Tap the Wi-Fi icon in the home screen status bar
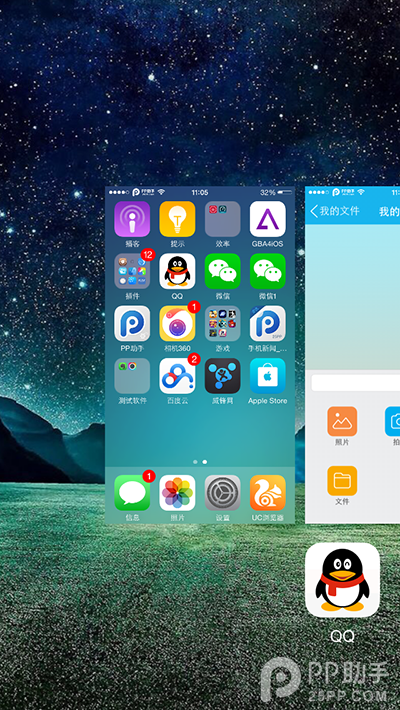The height and width of the screenshot is (710, 400). [161, 192]
